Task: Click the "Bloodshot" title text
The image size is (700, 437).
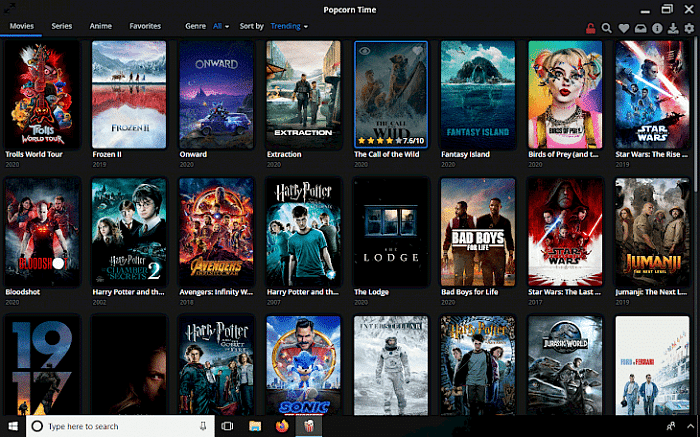Action: (x=23, y=292)
